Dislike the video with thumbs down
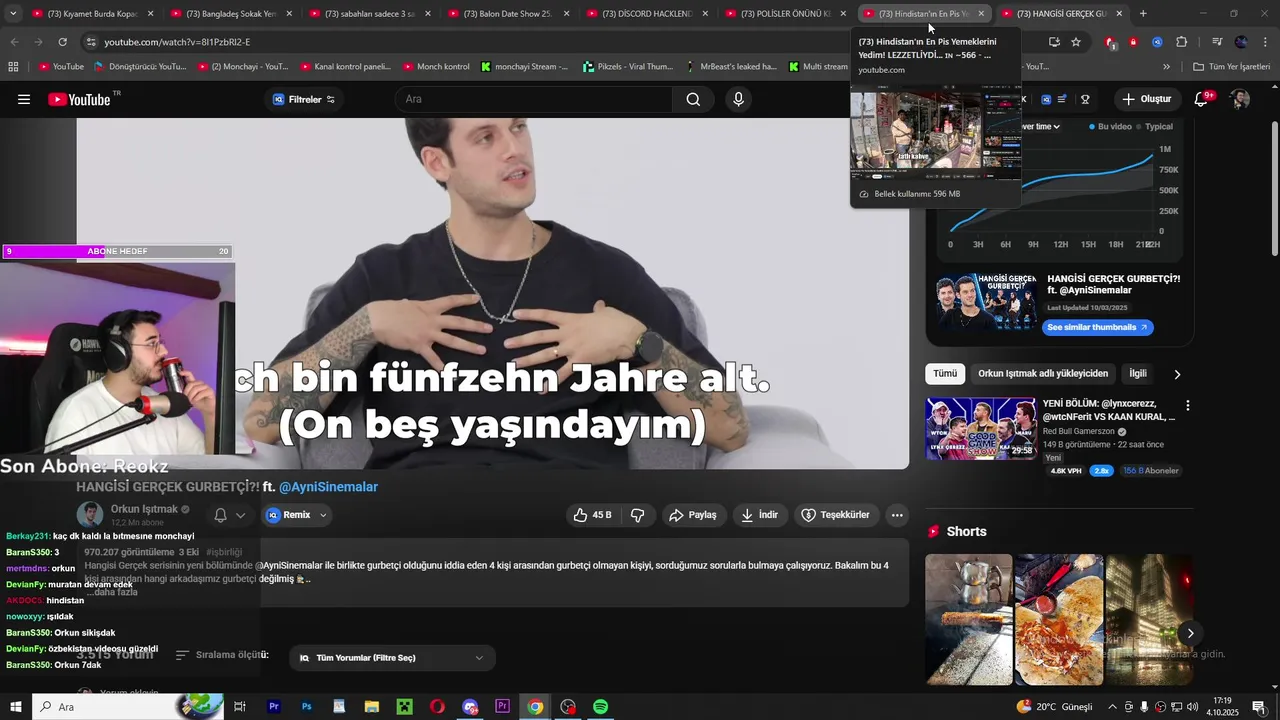1280x720 pixels. point(637,515)
